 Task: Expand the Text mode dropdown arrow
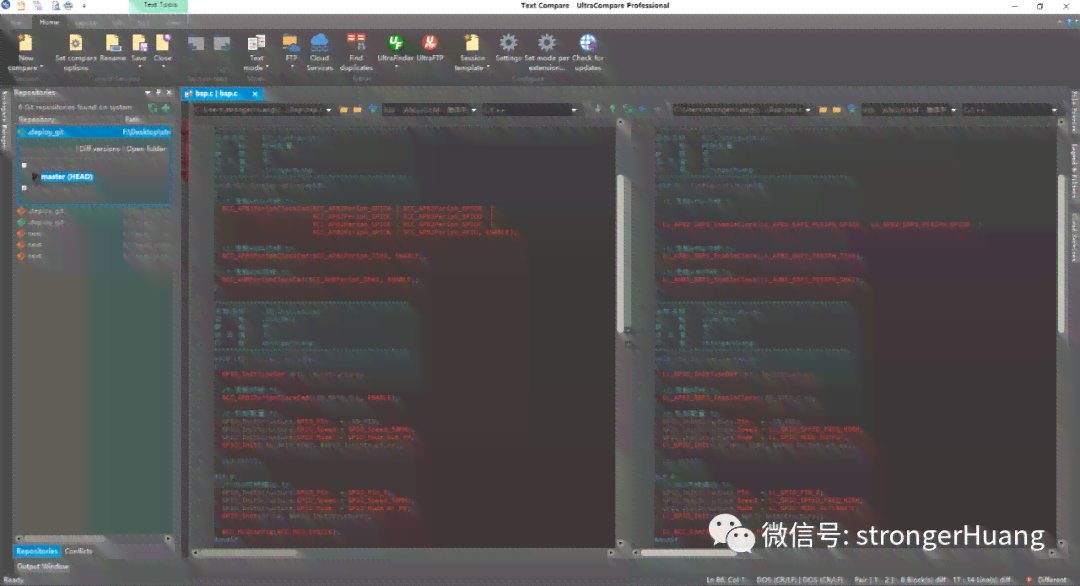coord(267,67)
